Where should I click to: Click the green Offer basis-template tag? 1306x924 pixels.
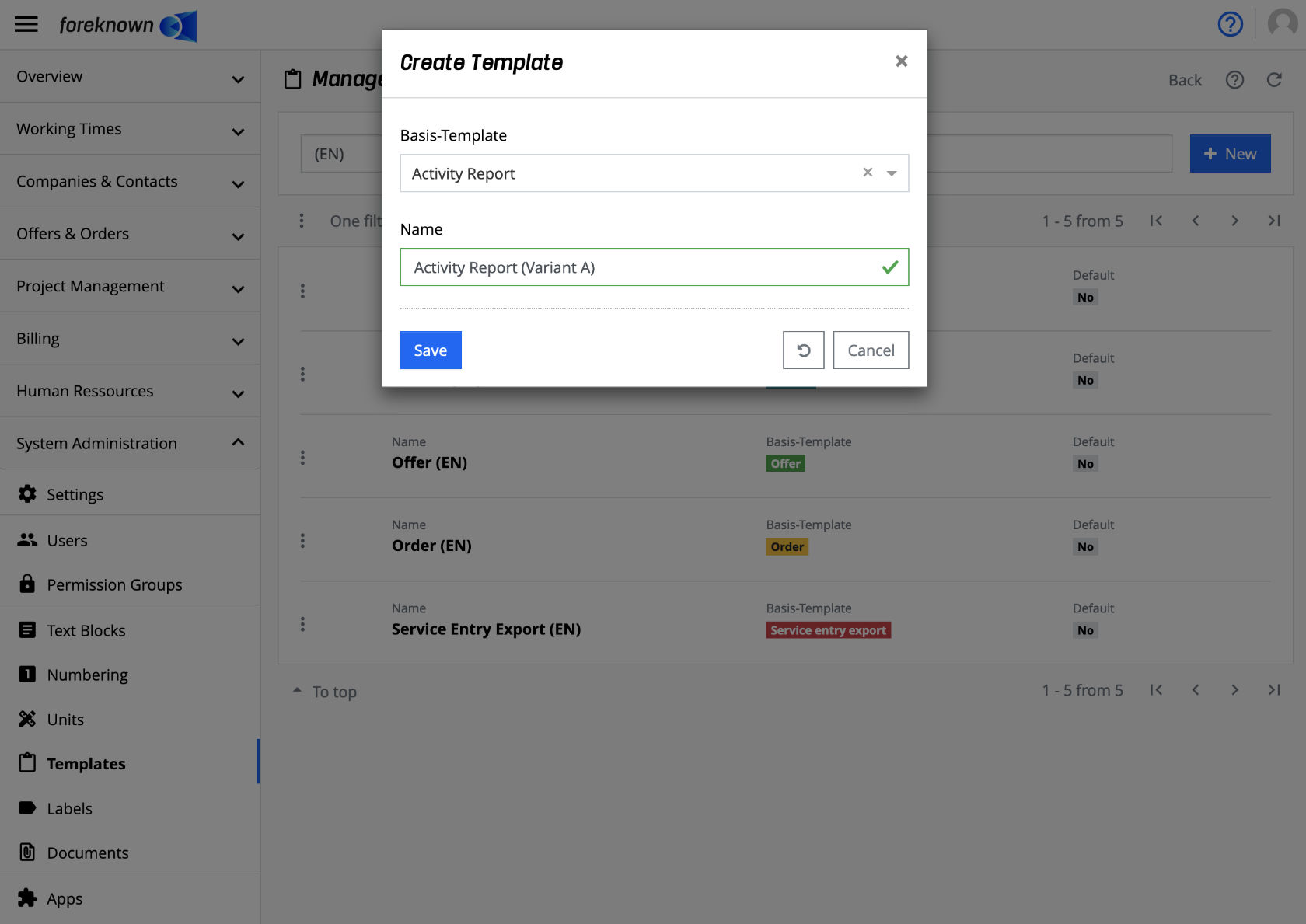pyautogui.click(x=785, y=464)
